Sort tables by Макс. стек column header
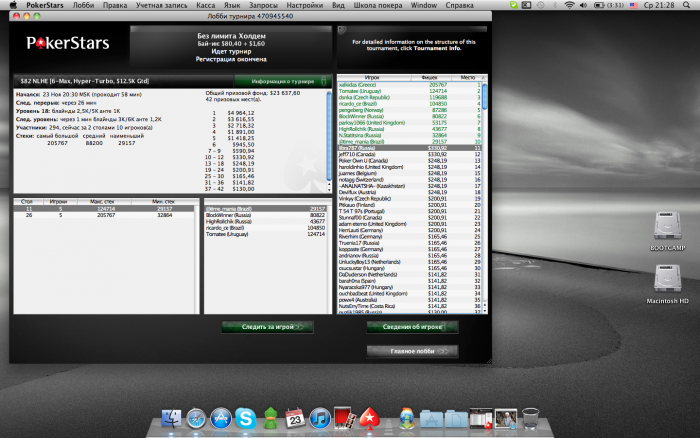Image resolution: width=700 pixels, height=438 pixels. coord(102,202)
